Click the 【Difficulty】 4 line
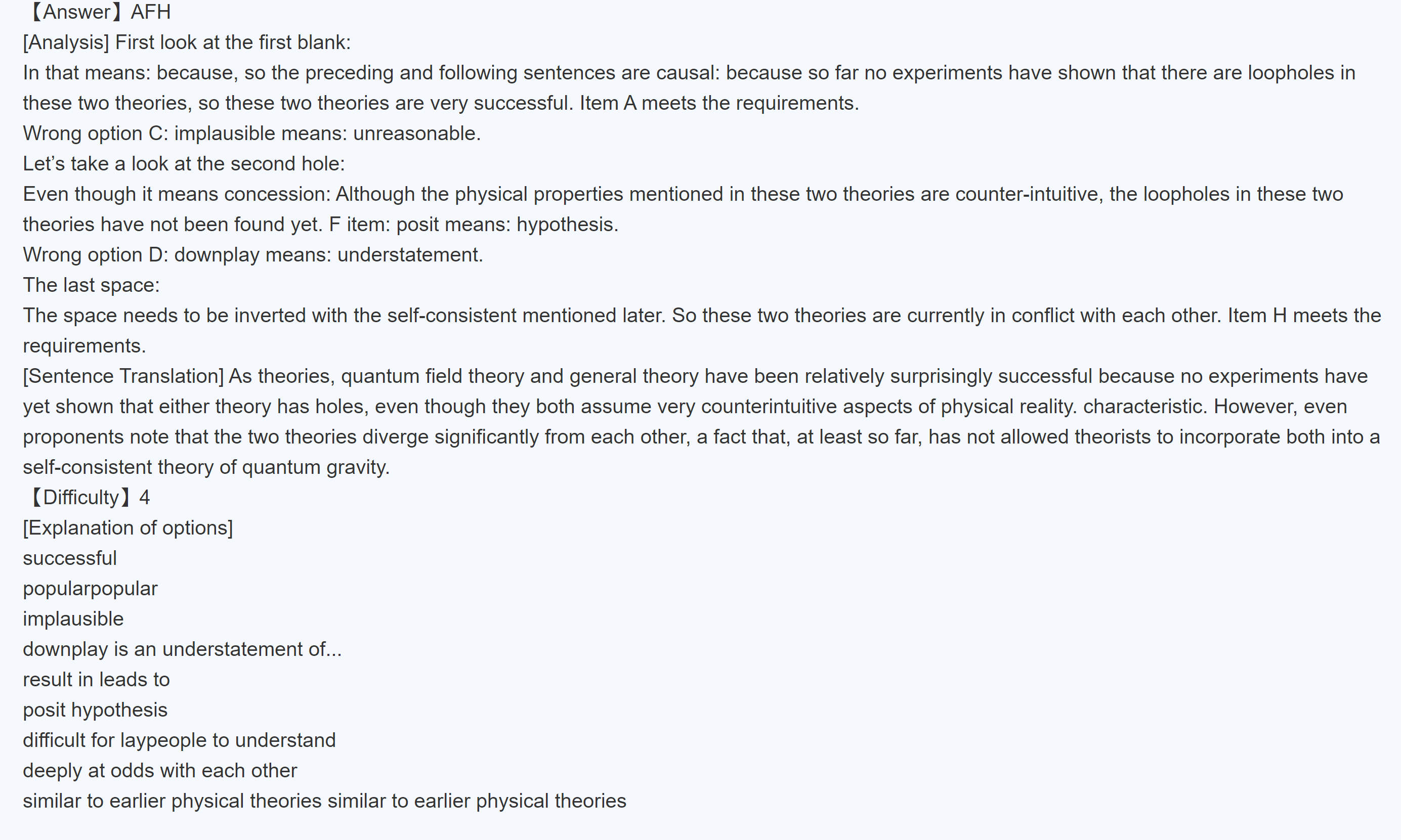 pyautogui.click(x=89, y=498)
